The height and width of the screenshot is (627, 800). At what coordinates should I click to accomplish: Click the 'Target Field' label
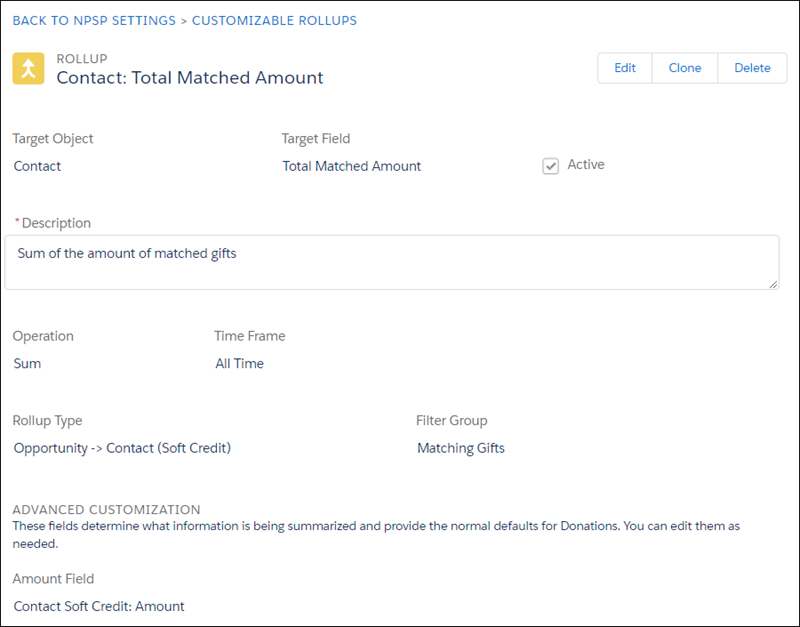tap(316, 139)
